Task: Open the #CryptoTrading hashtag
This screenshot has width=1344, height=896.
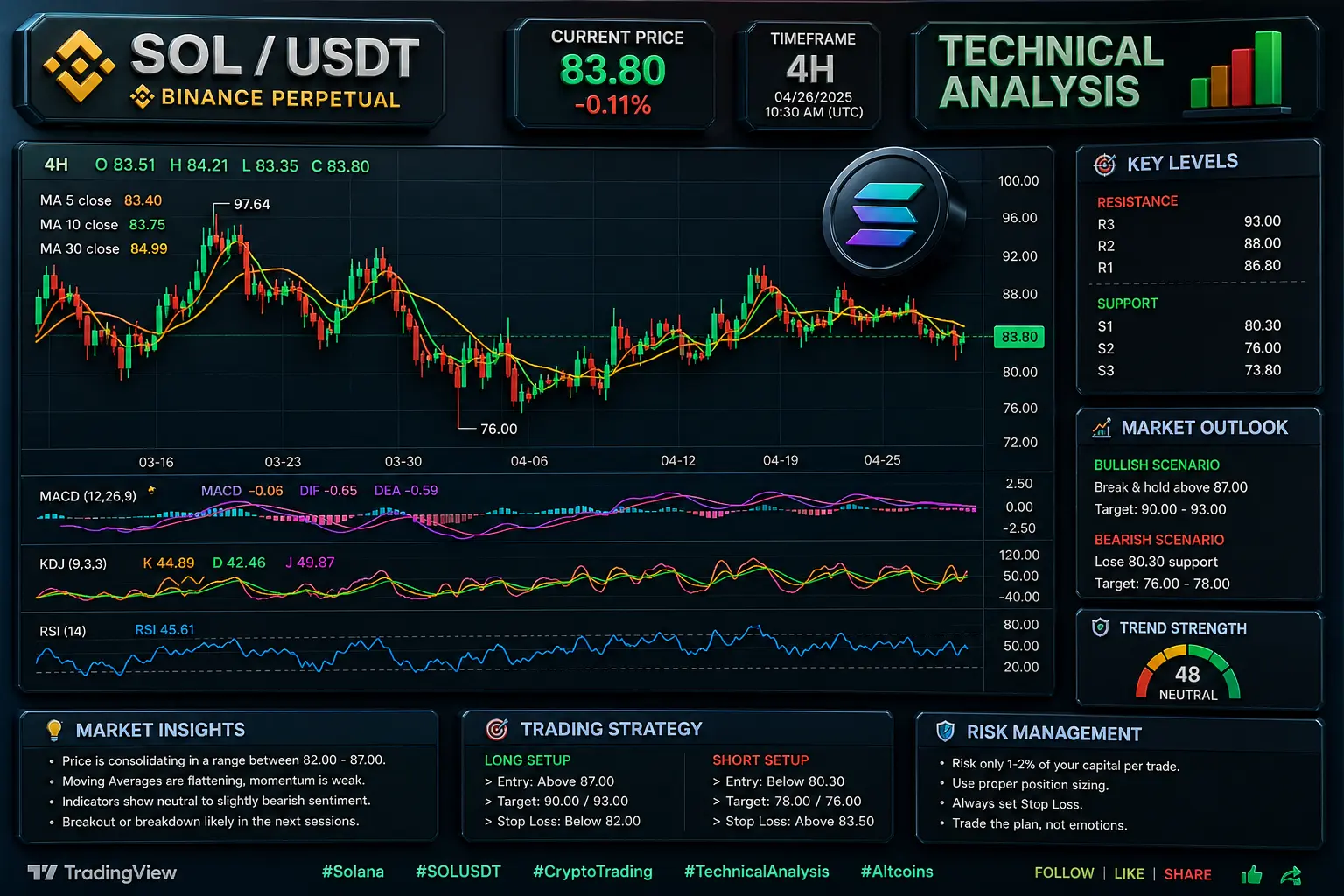Action: point(592,871)
